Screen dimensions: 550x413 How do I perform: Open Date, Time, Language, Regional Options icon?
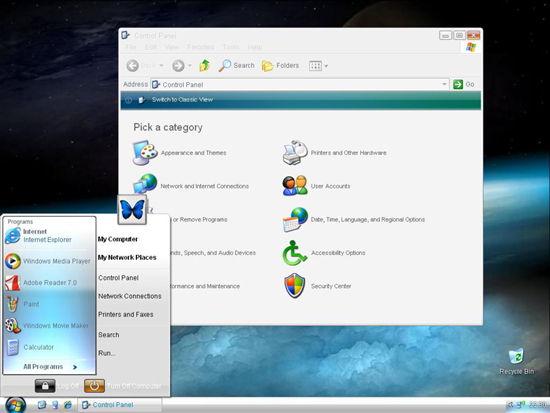coord(295,219)
